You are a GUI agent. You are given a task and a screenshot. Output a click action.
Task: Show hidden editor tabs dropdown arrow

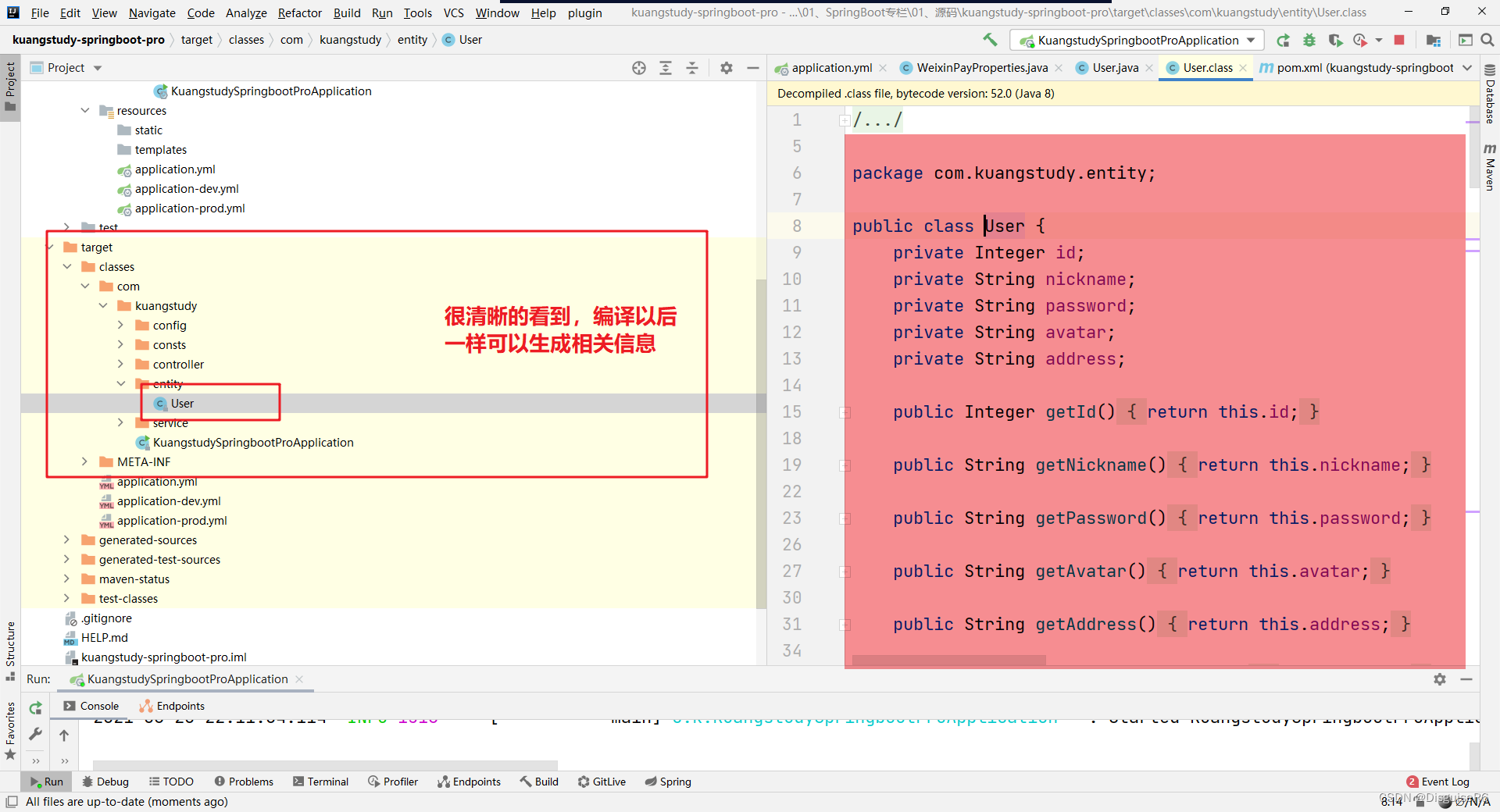1467,68
